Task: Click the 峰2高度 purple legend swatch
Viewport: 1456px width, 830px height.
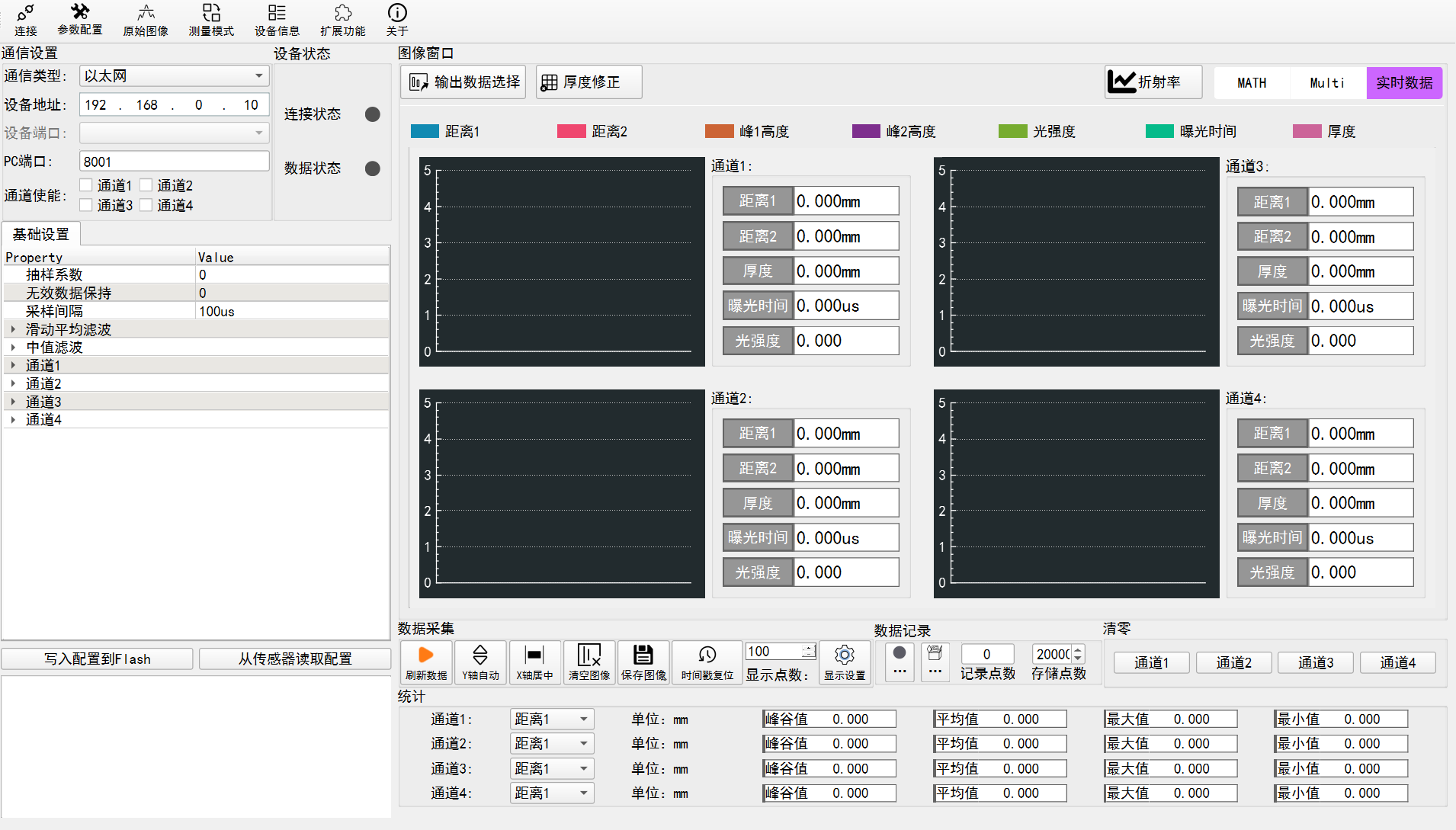Action: point(866,131)
